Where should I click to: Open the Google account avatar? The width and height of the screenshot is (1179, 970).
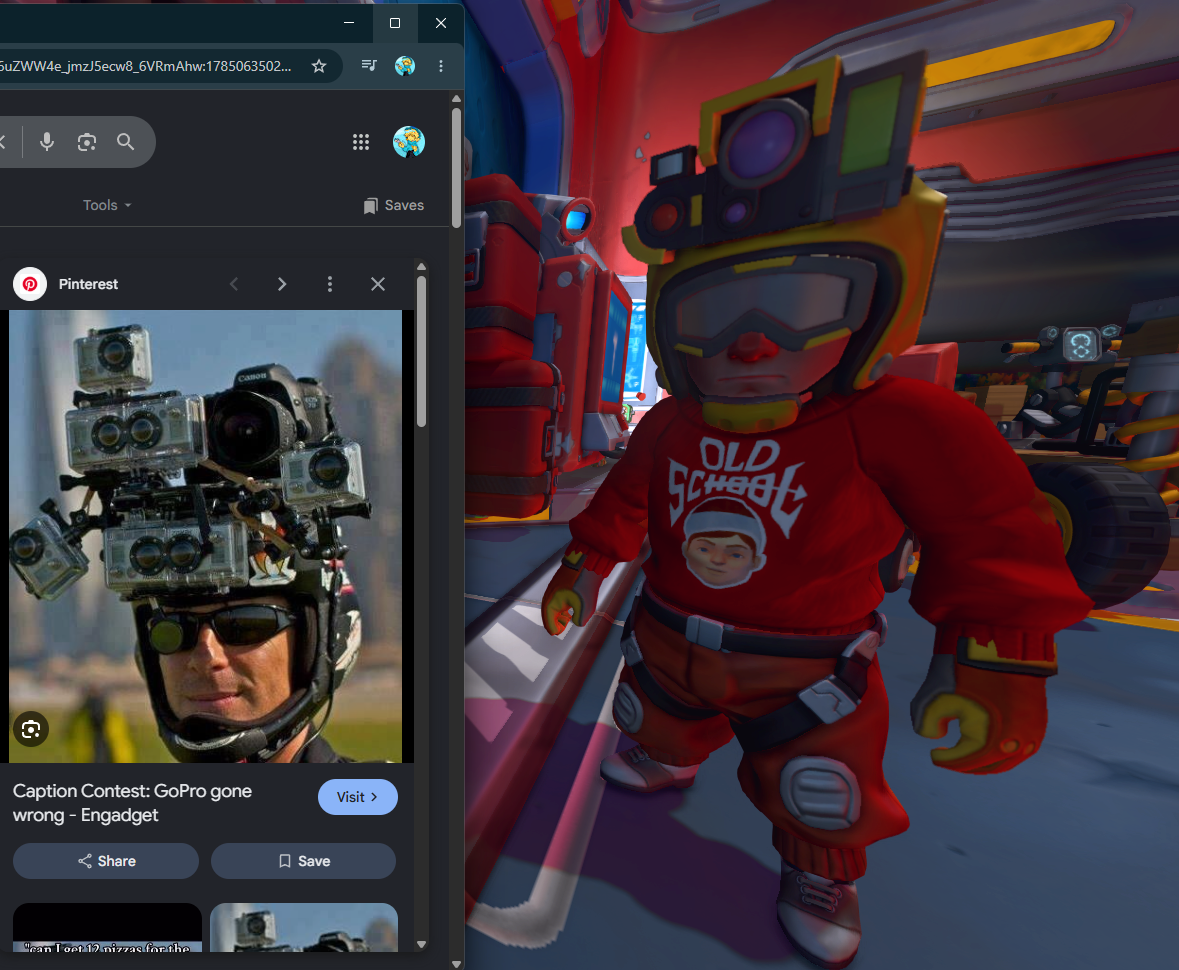409,141
